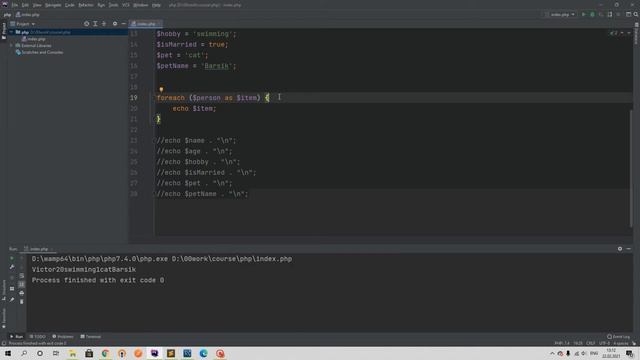Hide the Project panel with minus icon
640x360 pixels.
pyautogui.click(x=124, y=24)
